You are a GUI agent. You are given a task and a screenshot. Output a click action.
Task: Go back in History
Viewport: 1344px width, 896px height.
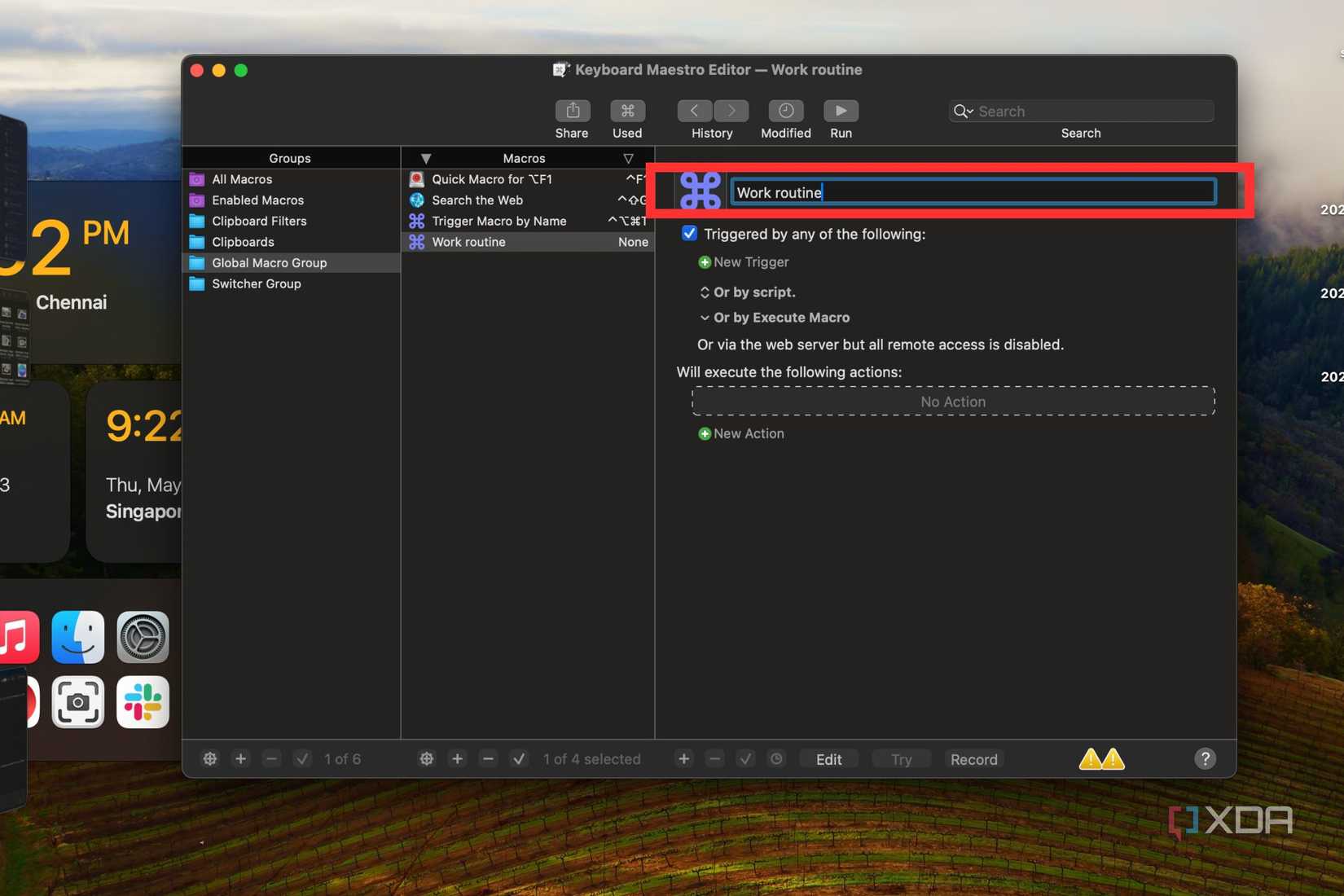tap(695, 110)
